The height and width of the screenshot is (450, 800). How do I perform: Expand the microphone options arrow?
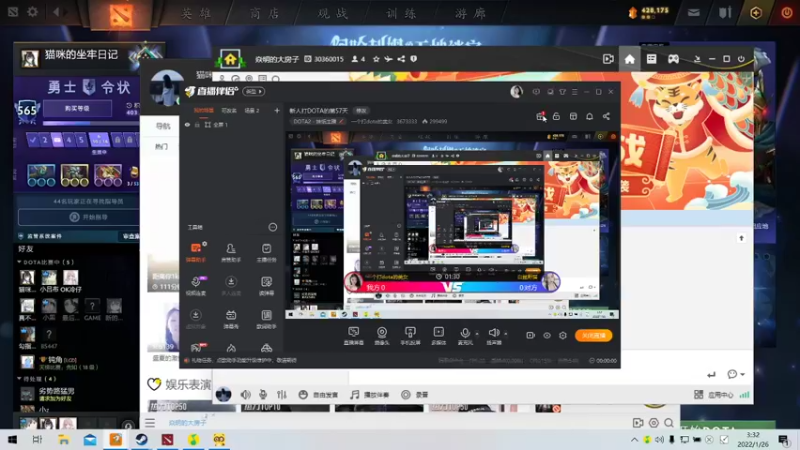(x=477, y=334)
